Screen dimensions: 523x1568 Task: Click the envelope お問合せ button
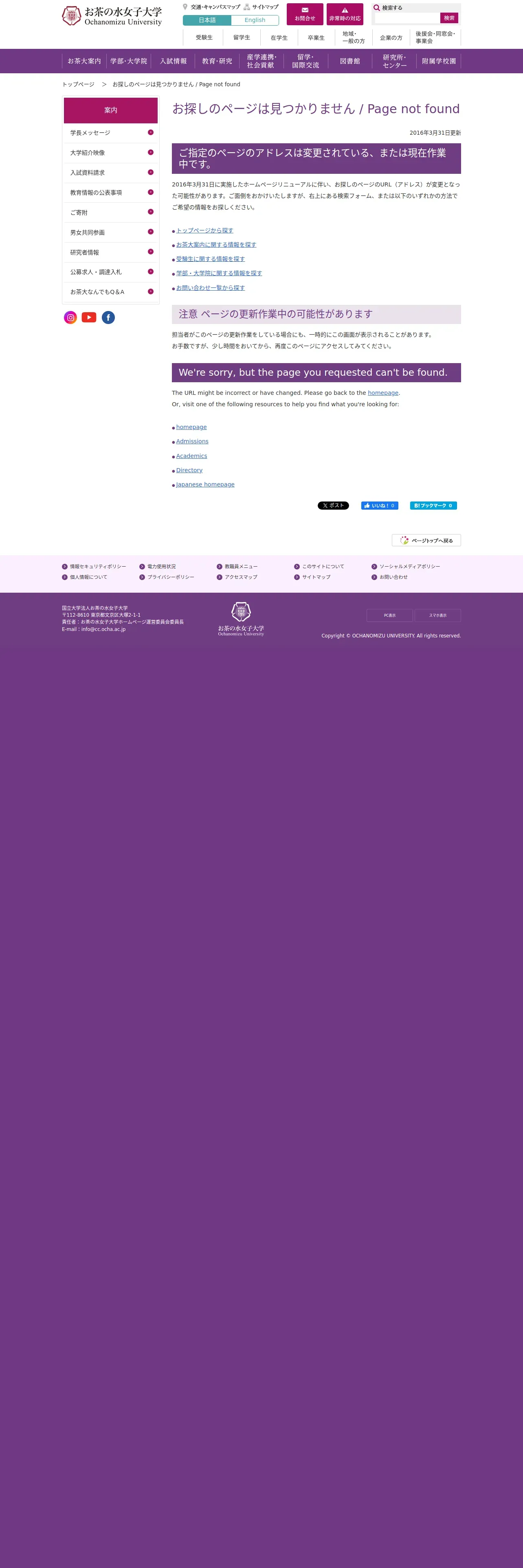[x=305, y=14]
